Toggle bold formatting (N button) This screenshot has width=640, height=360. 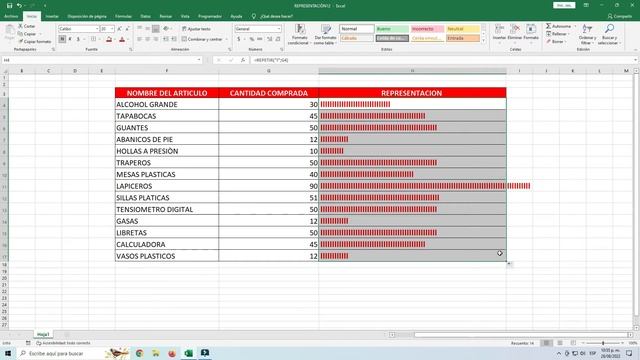(62, 39)
